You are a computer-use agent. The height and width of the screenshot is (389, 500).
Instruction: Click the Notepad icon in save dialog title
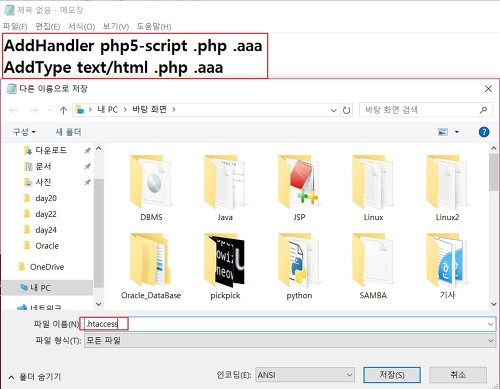pyautogui.click(x=12, y=89)
